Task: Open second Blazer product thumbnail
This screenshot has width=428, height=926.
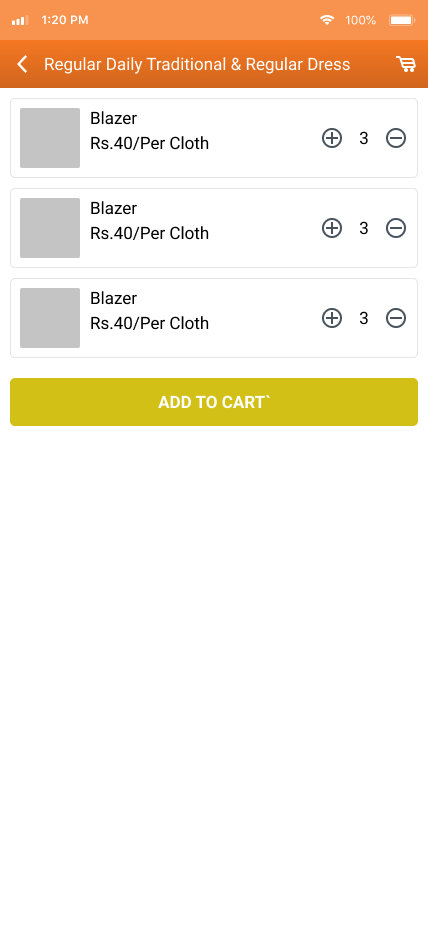Action: tap(50, 228)
